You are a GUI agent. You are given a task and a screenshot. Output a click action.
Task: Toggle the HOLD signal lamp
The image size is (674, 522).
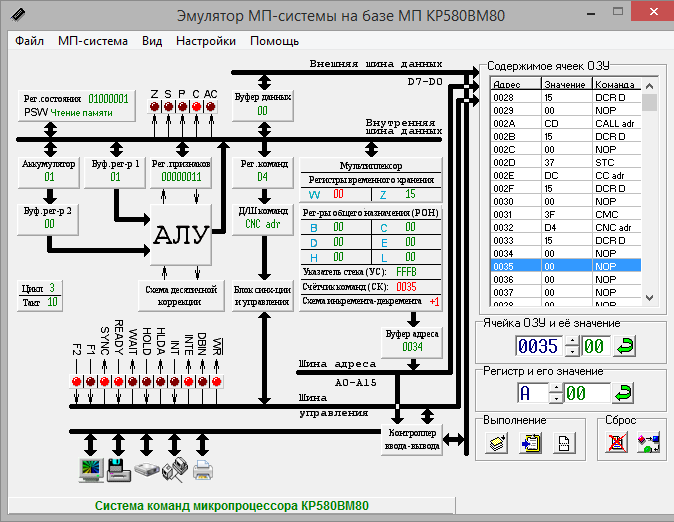(x=147, y=381)
